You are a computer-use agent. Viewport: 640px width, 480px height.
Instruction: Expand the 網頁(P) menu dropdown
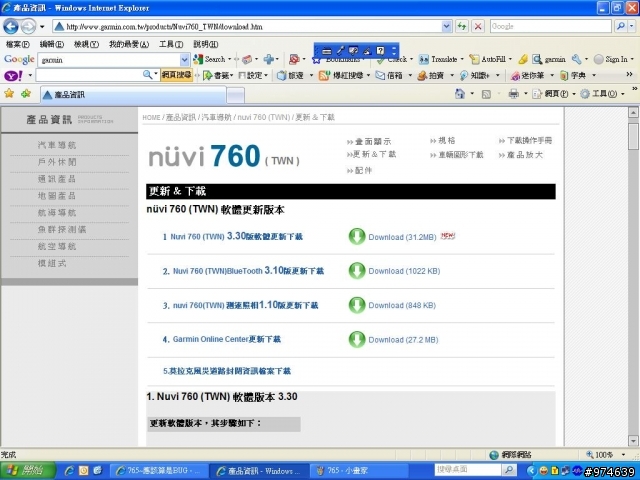[x=573, y=94]
